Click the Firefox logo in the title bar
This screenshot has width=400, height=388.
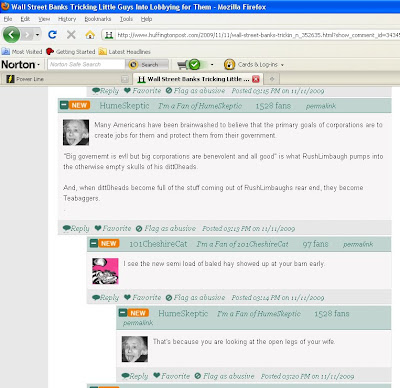[x=5, y=6]
